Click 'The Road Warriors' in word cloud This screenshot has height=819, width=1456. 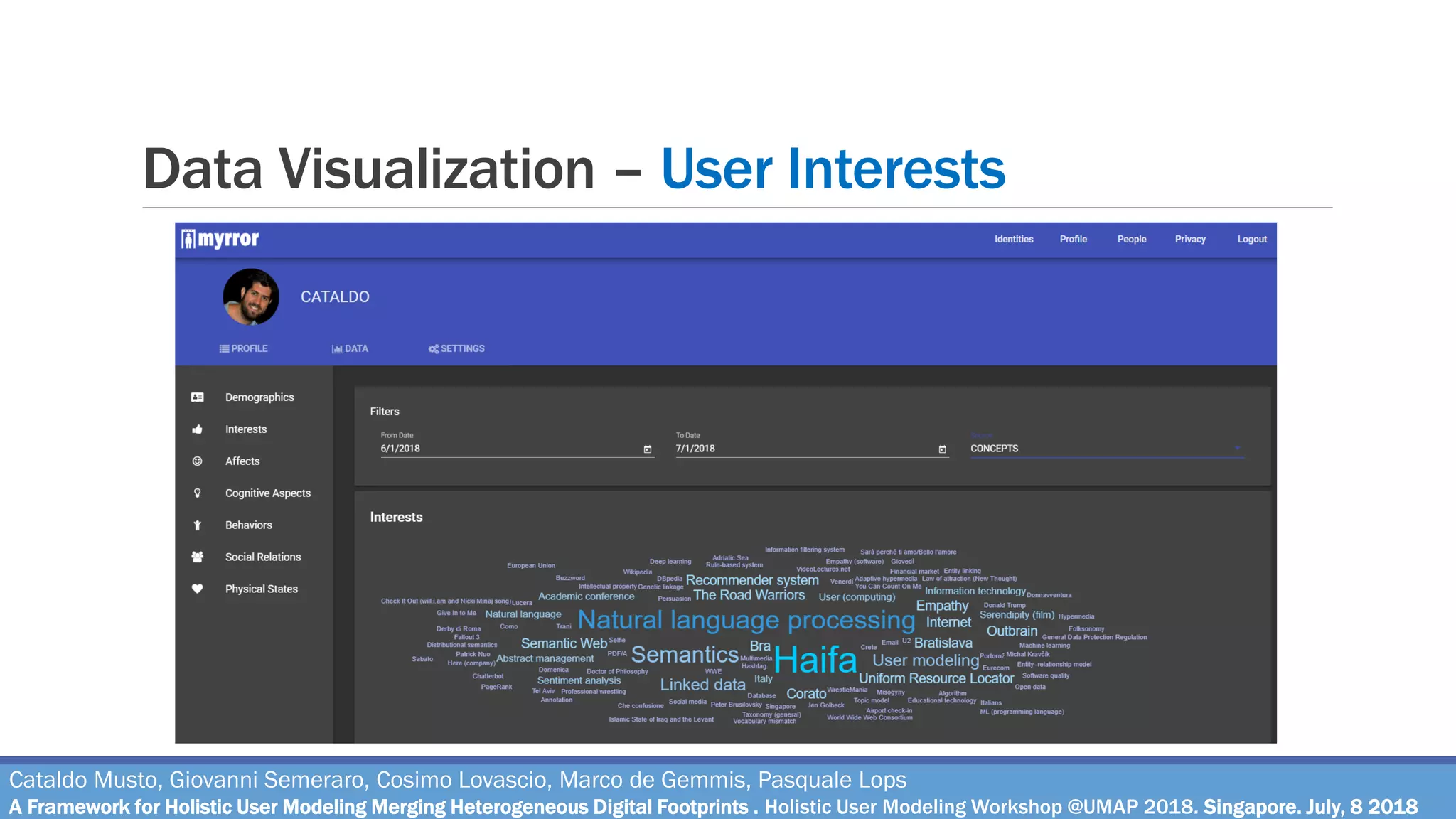tap(749, 595)
